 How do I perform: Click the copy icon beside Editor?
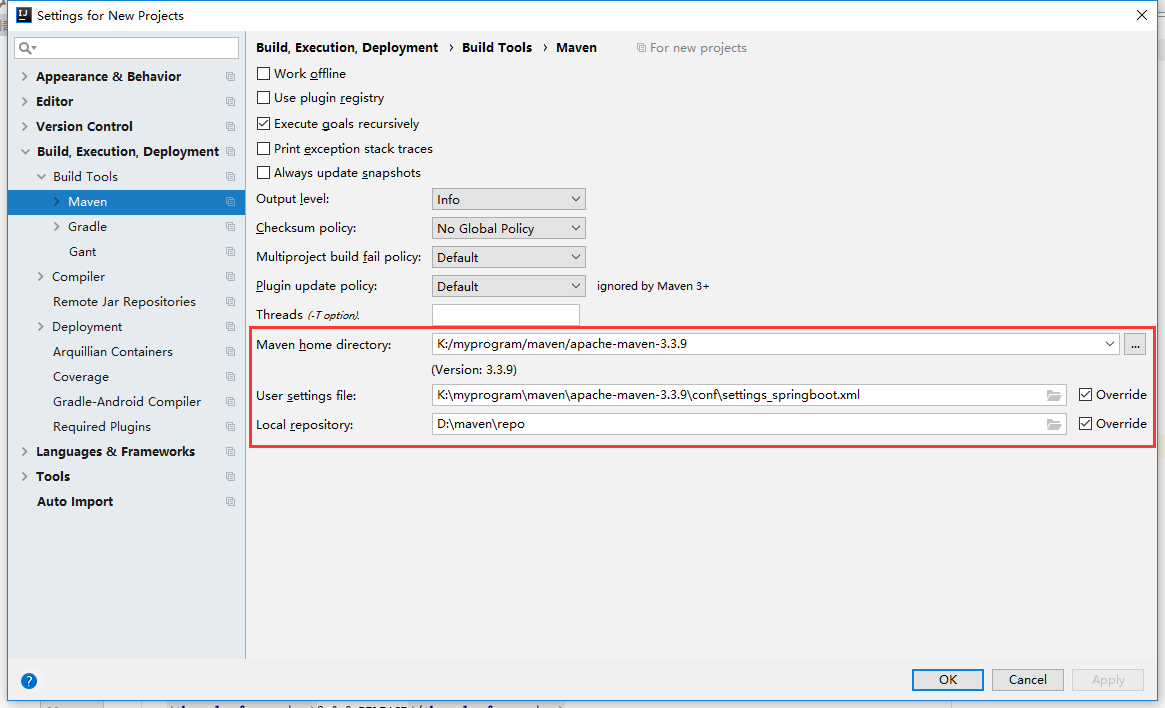(230, 102)
